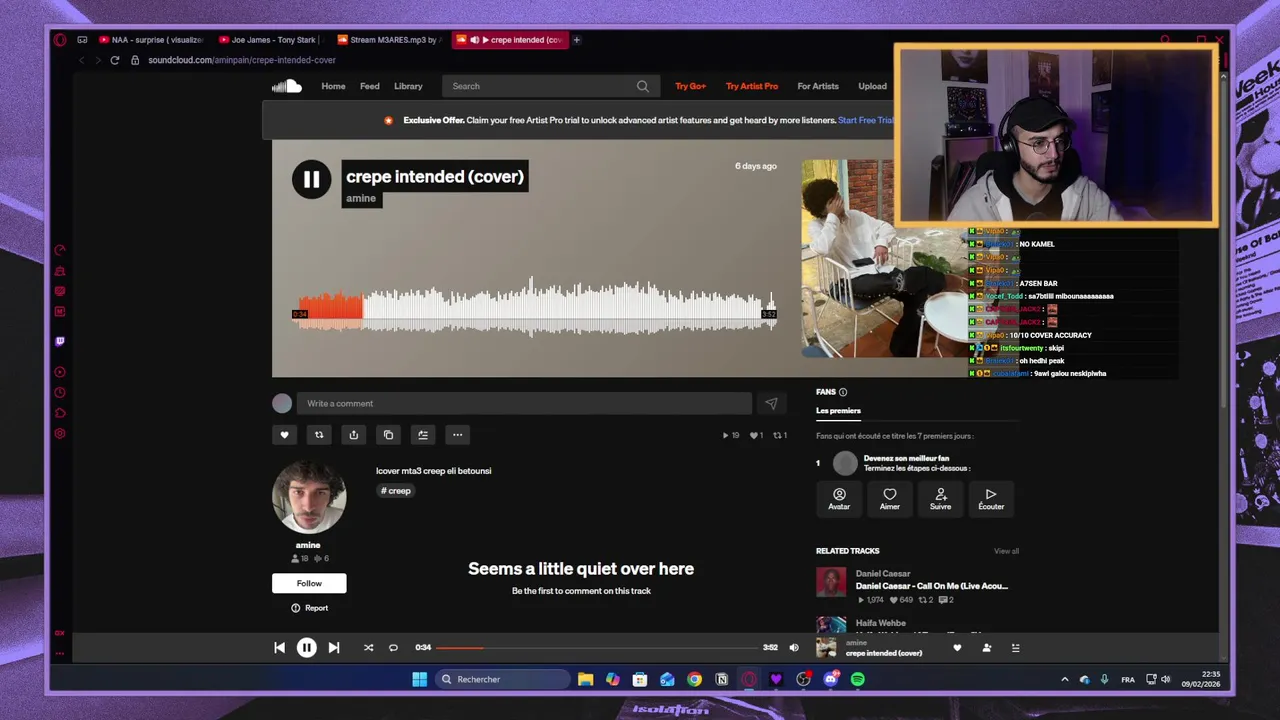
Task: Open the Feed nav item
Action: 370,86
